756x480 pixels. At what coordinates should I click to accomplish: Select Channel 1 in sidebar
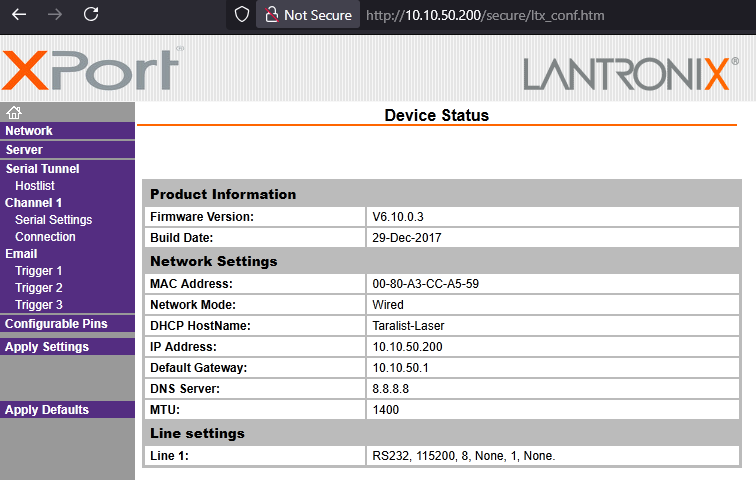coord(33,202)
